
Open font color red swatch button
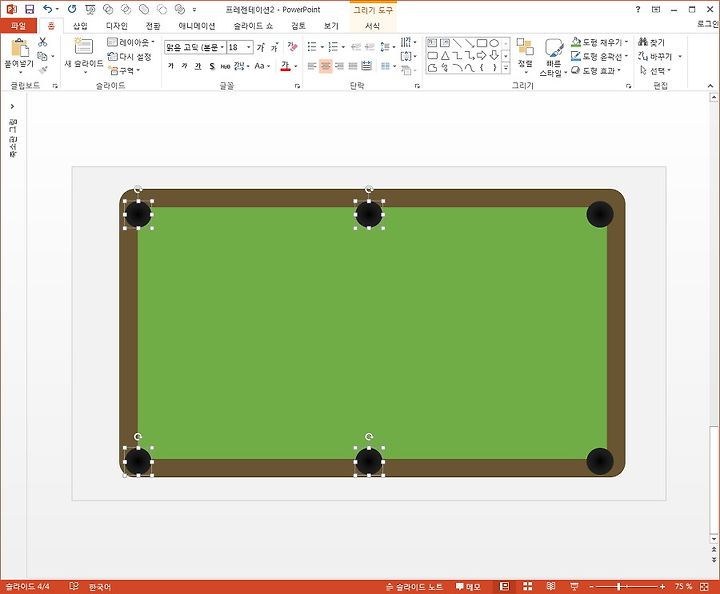285,66
